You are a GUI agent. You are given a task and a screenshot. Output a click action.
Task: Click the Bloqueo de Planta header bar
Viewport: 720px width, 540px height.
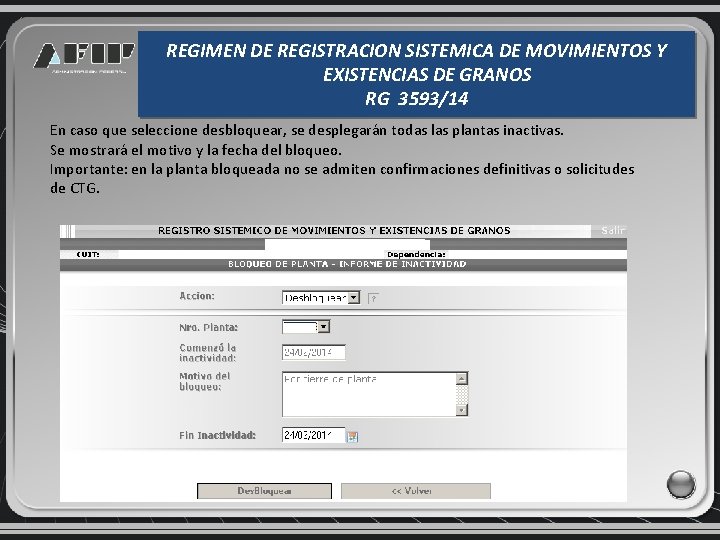click(x=343, y=264)
